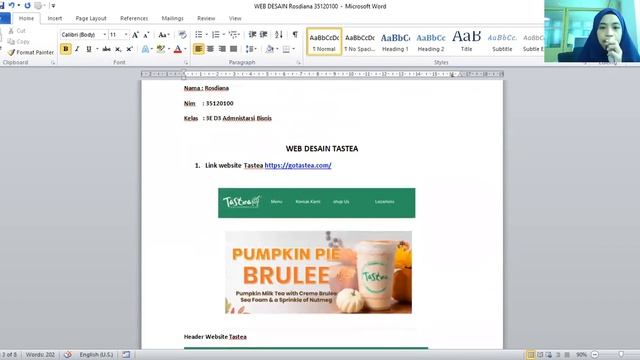Click Increase Indent icon

[264, 35]
